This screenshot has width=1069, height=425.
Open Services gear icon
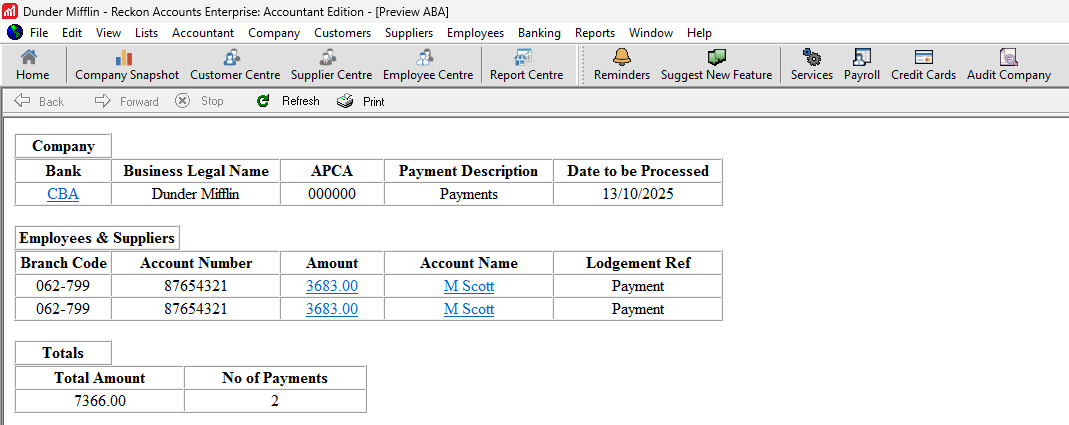point(811,65)
